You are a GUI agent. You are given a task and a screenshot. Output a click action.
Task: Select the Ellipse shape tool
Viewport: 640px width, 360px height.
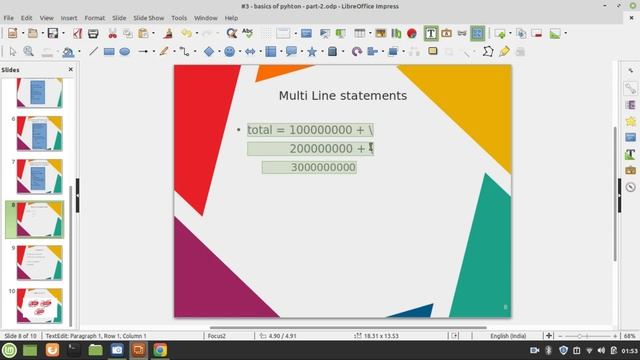[x=124, y=51]
